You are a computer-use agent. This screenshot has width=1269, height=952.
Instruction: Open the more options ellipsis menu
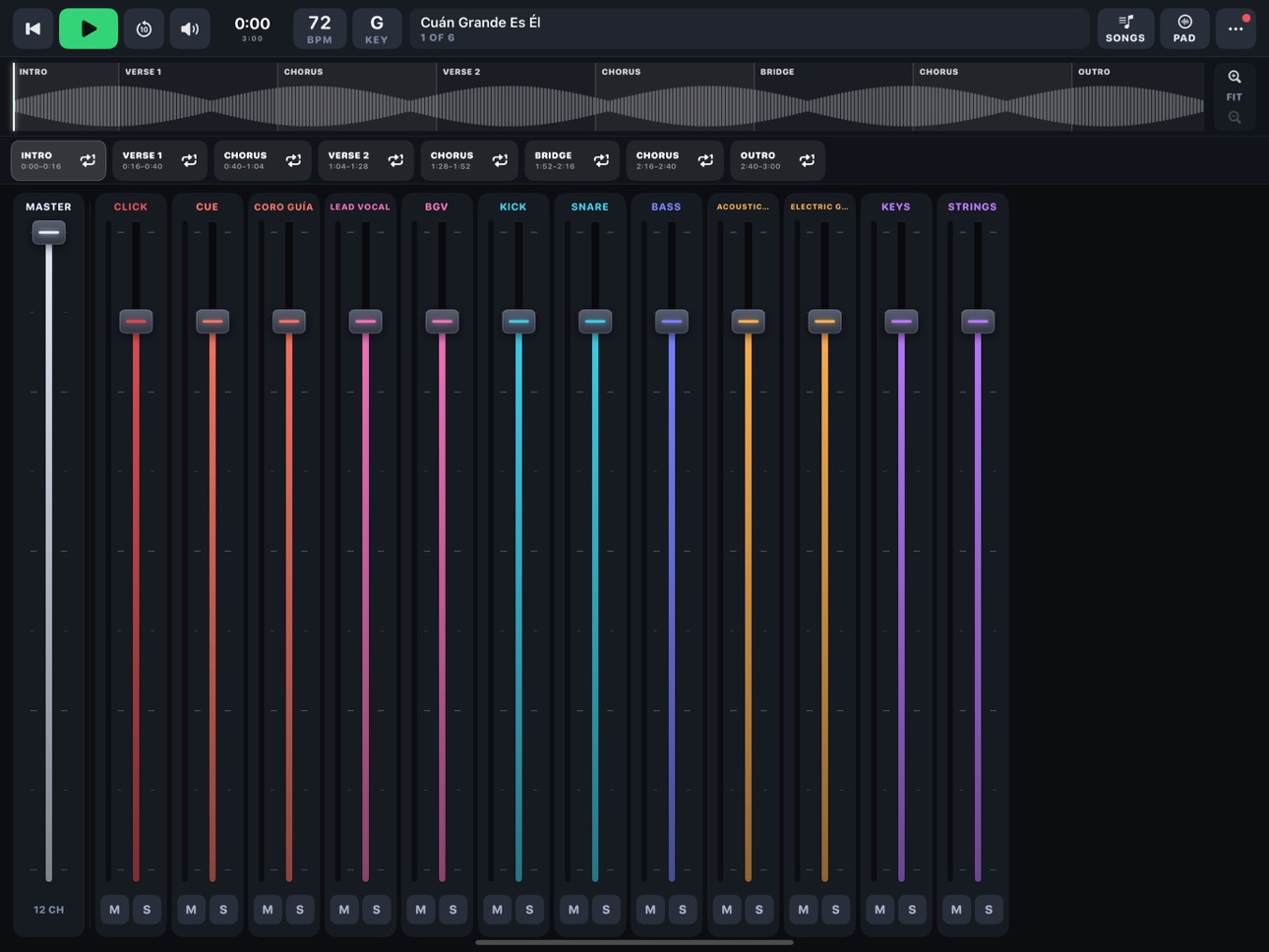pyautogui.click(x=1236, y=29)
